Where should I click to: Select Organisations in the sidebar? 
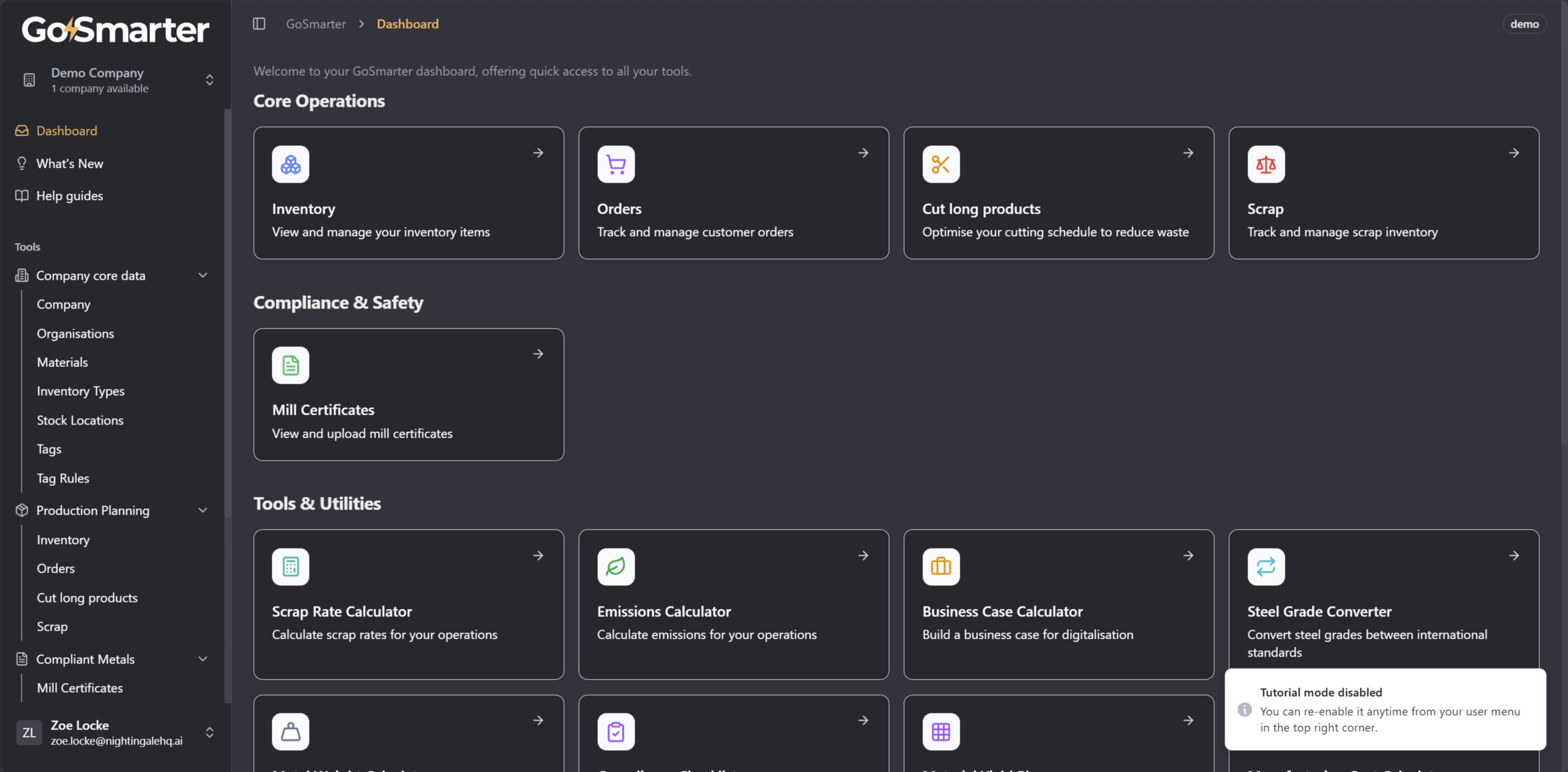75,334
